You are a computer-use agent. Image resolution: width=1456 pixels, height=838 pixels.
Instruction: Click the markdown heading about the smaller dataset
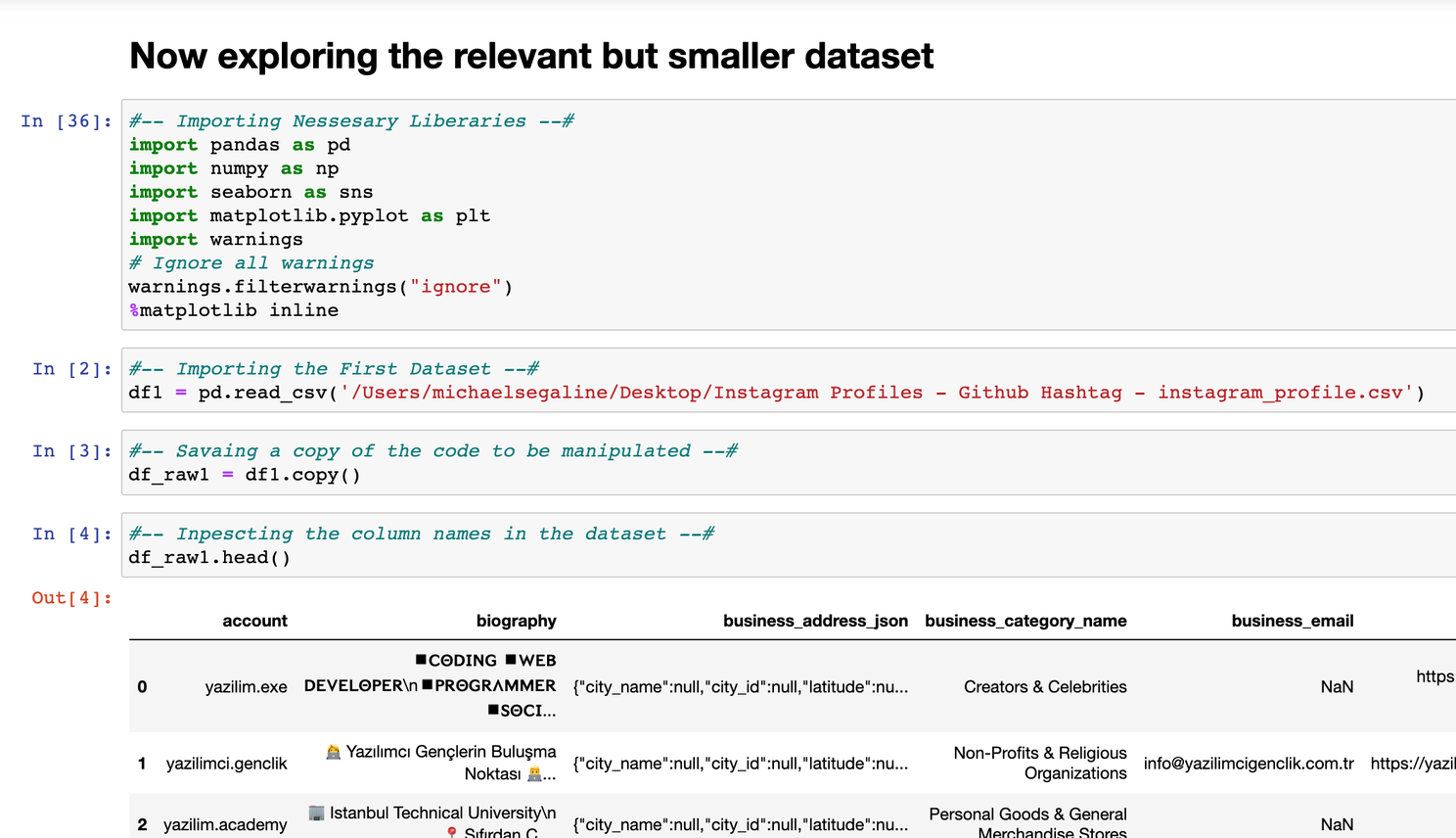coord(531,57)
